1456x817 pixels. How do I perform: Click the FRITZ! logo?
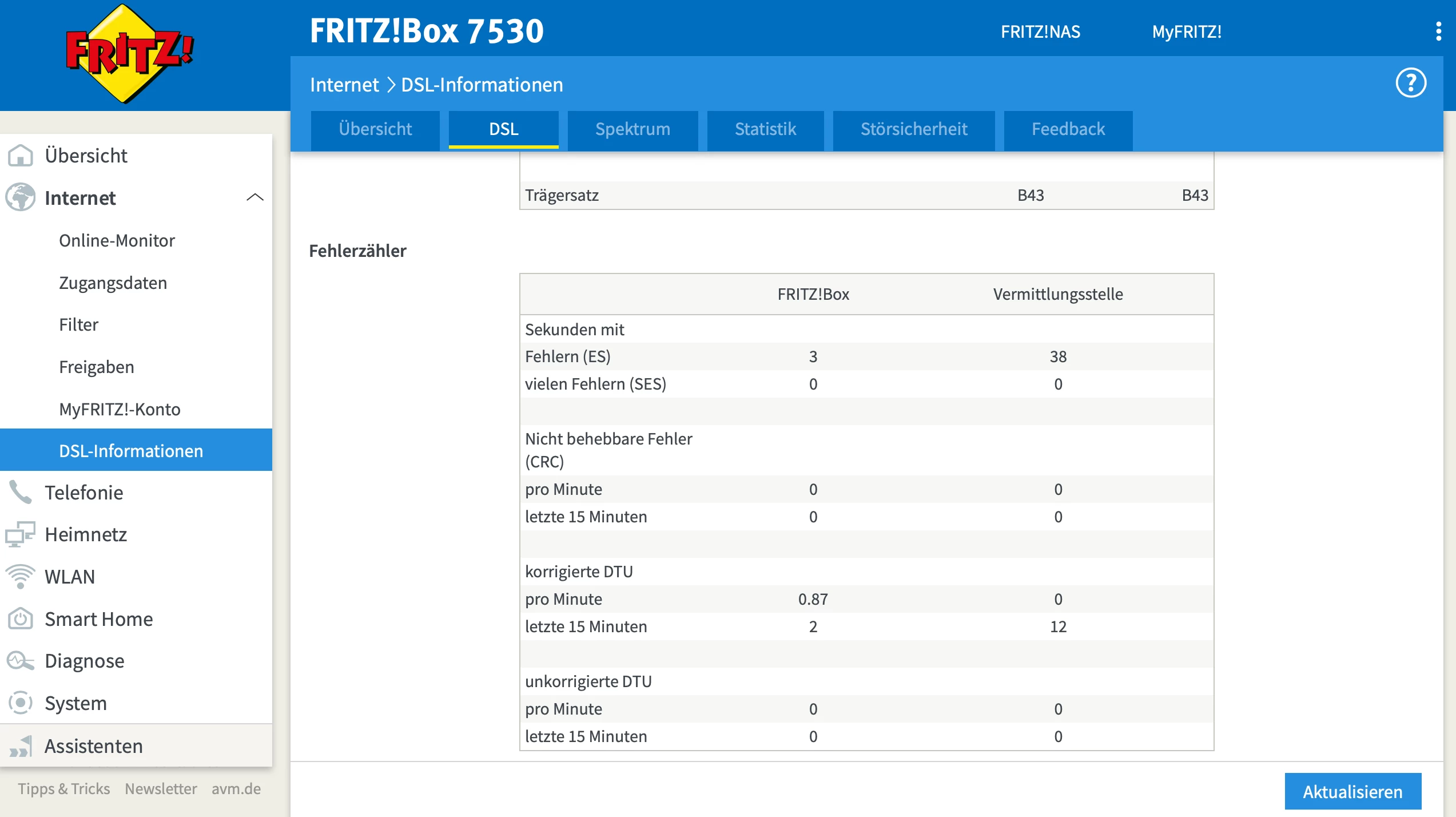[130, 54]
